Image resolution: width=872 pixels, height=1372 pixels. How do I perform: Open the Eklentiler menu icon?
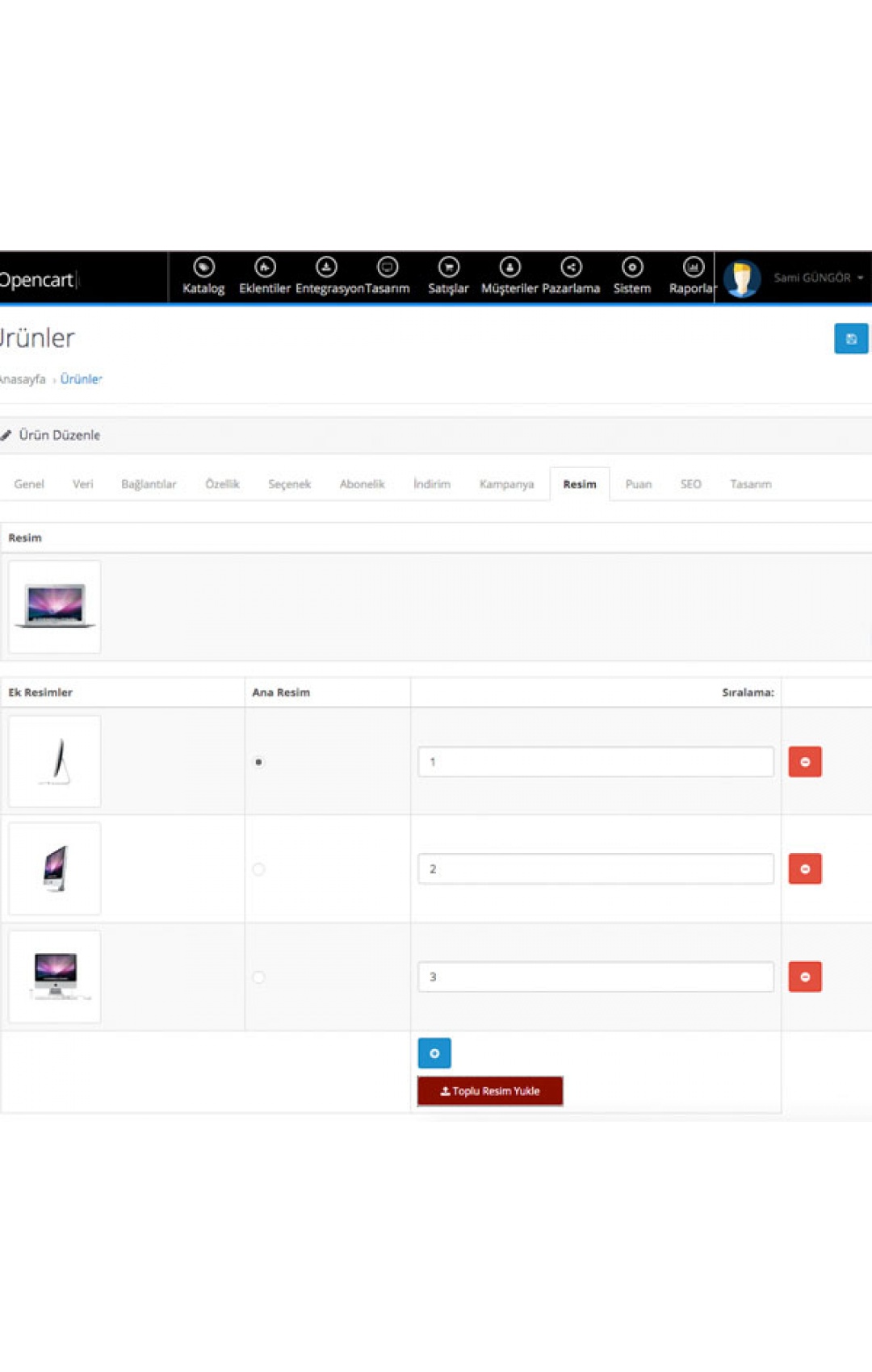tap(265, 267)
